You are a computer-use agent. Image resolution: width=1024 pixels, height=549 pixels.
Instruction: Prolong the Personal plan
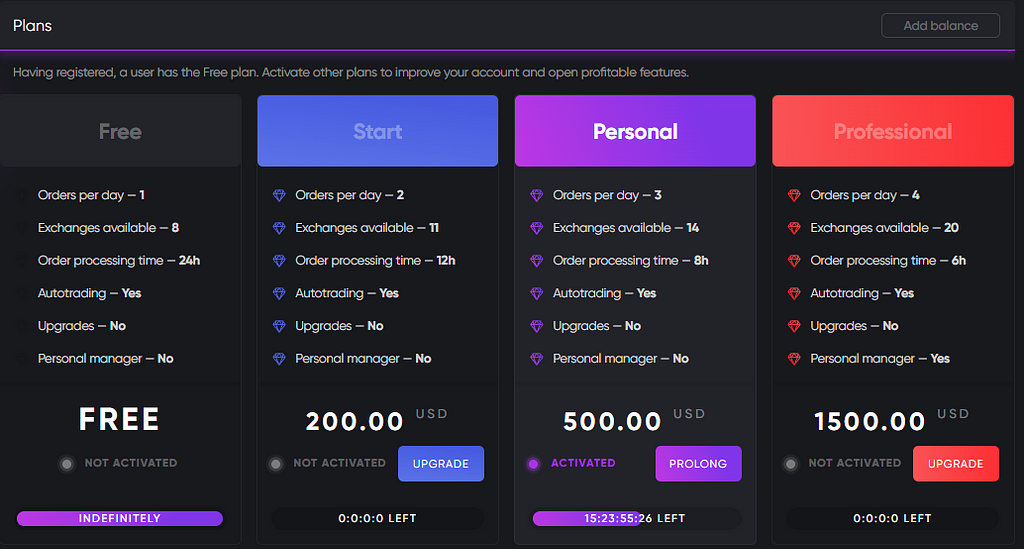click(x=698, y=463)
